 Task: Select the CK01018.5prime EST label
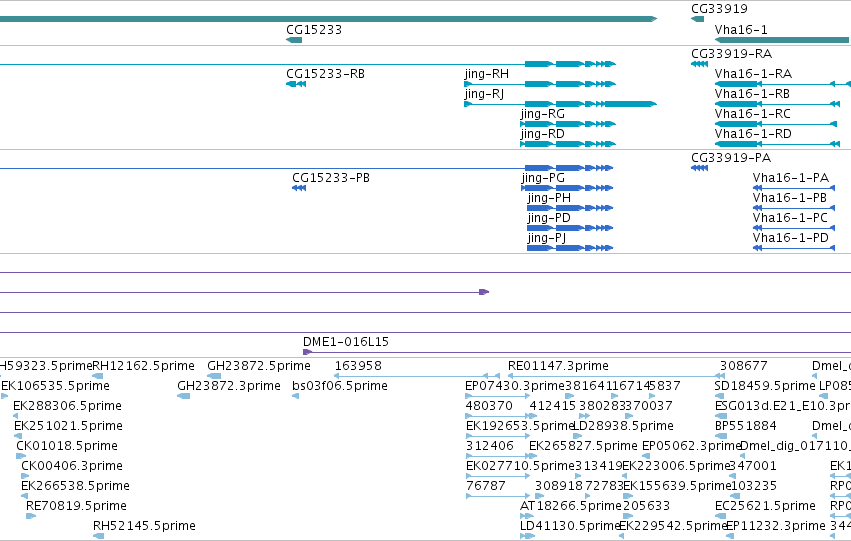67,446
